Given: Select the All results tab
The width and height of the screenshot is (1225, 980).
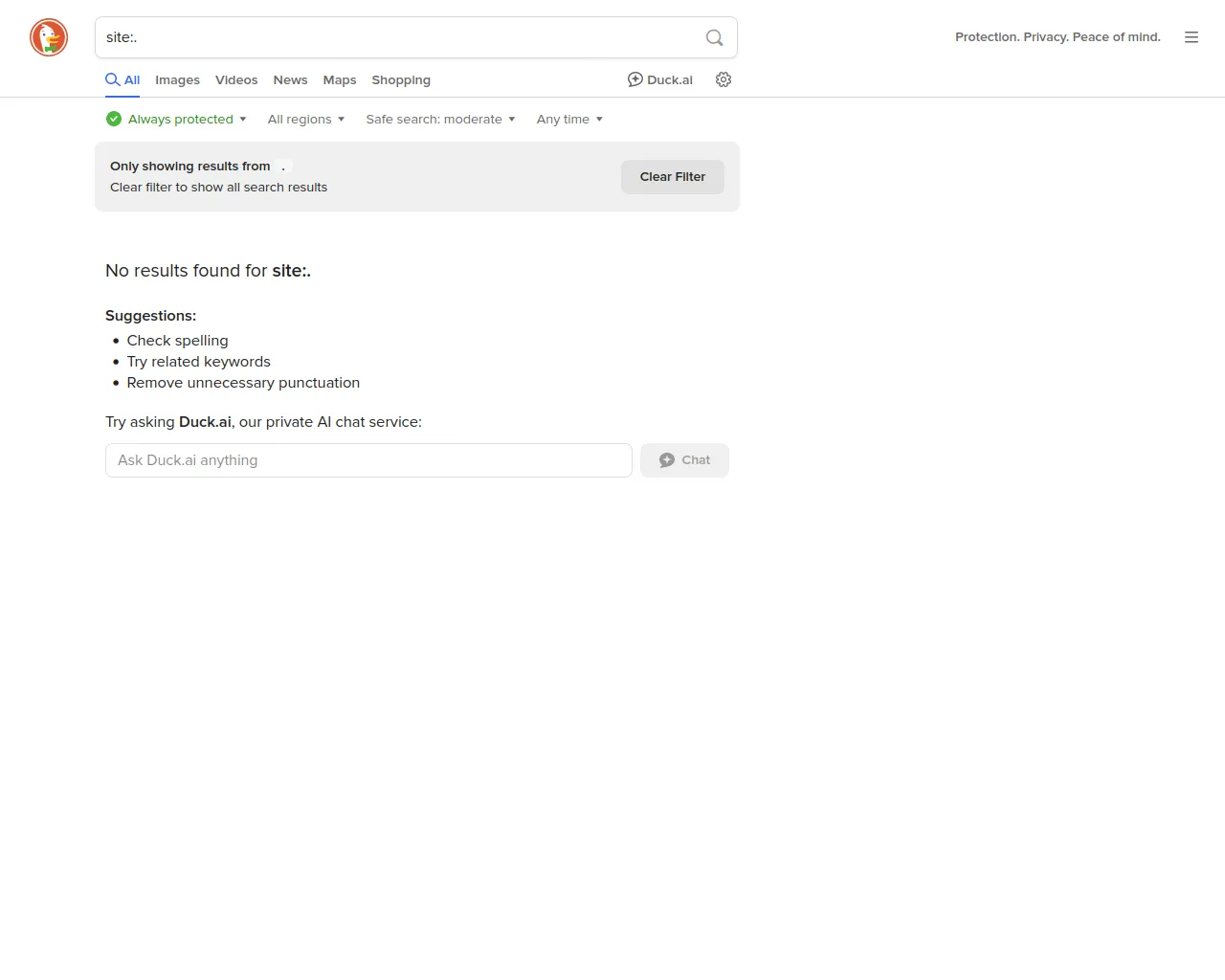Looking at the screenshot, I should pyautogui.click(x=123, y=80).
